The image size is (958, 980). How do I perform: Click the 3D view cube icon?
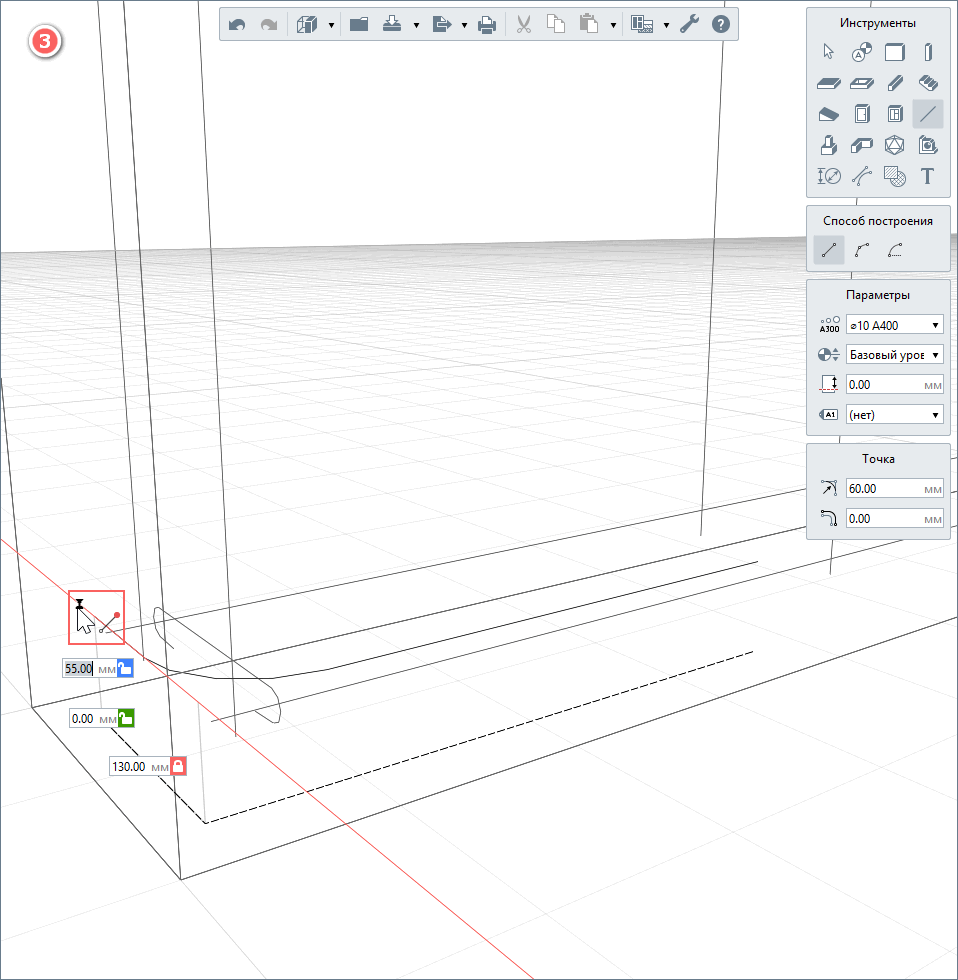click(307, 24)
